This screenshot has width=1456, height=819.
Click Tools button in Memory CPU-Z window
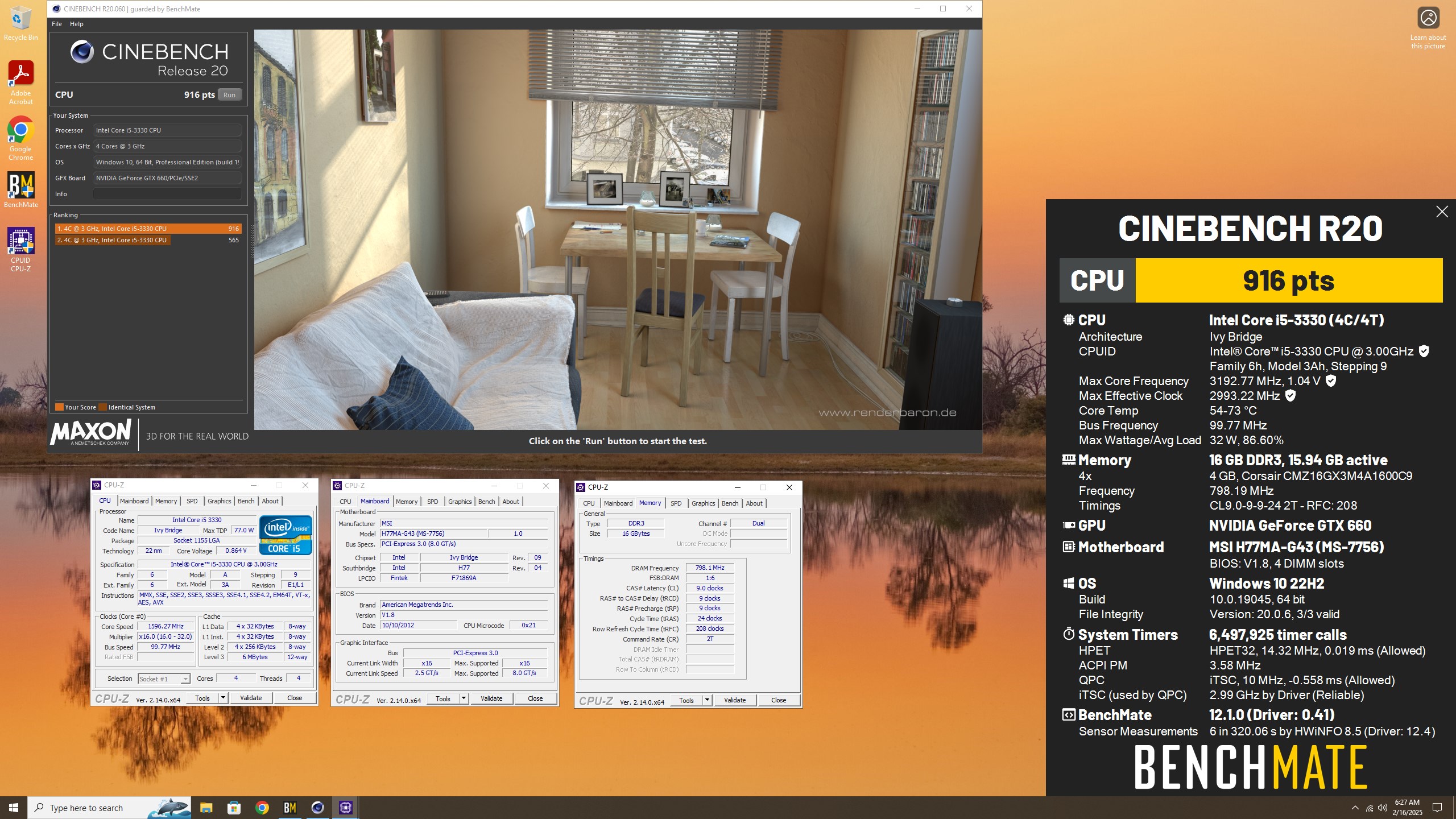coord(686,700)
